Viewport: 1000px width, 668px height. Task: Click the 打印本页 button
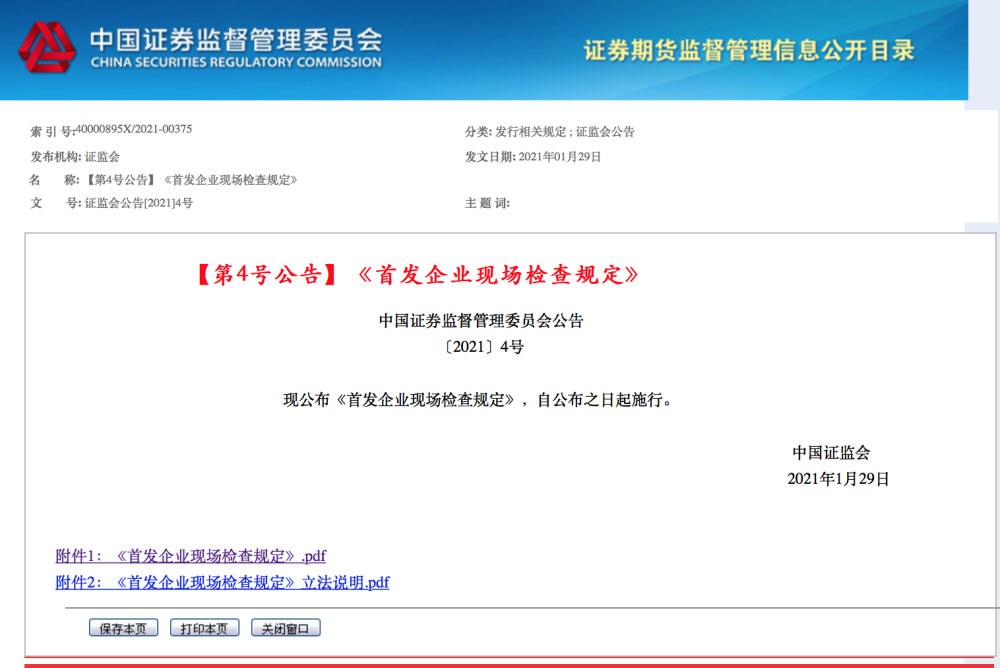pyautogui.click(x=204, y=628)
